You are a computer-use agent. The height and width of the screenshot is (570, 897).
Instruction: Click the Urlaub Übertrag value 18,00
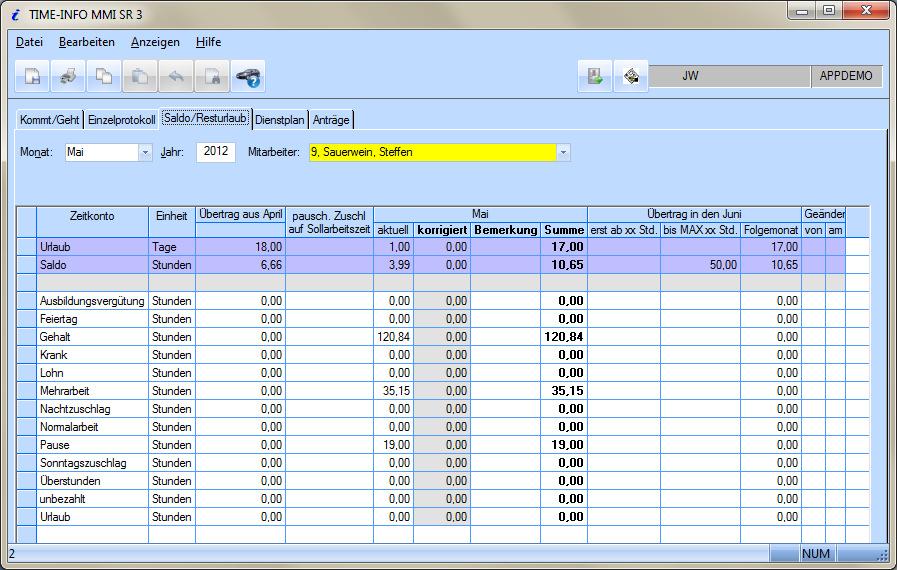coord(240,247)
